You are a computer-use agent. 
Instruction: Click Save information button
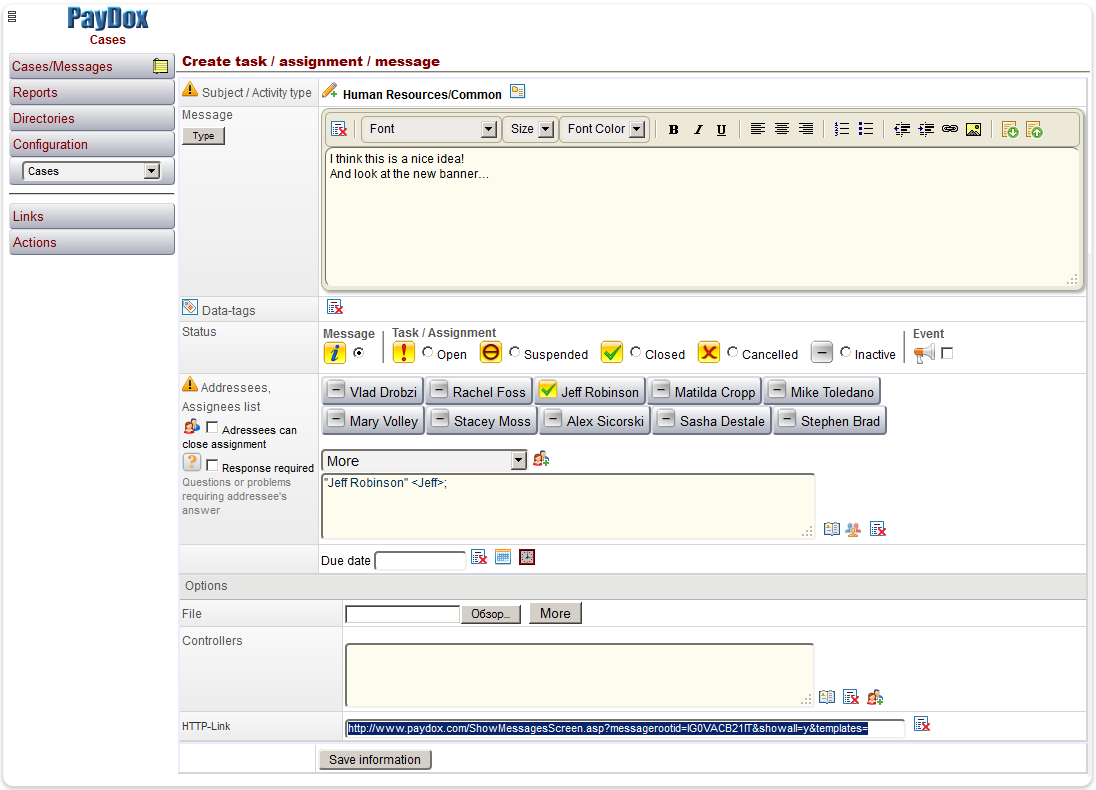click(375, 759)
